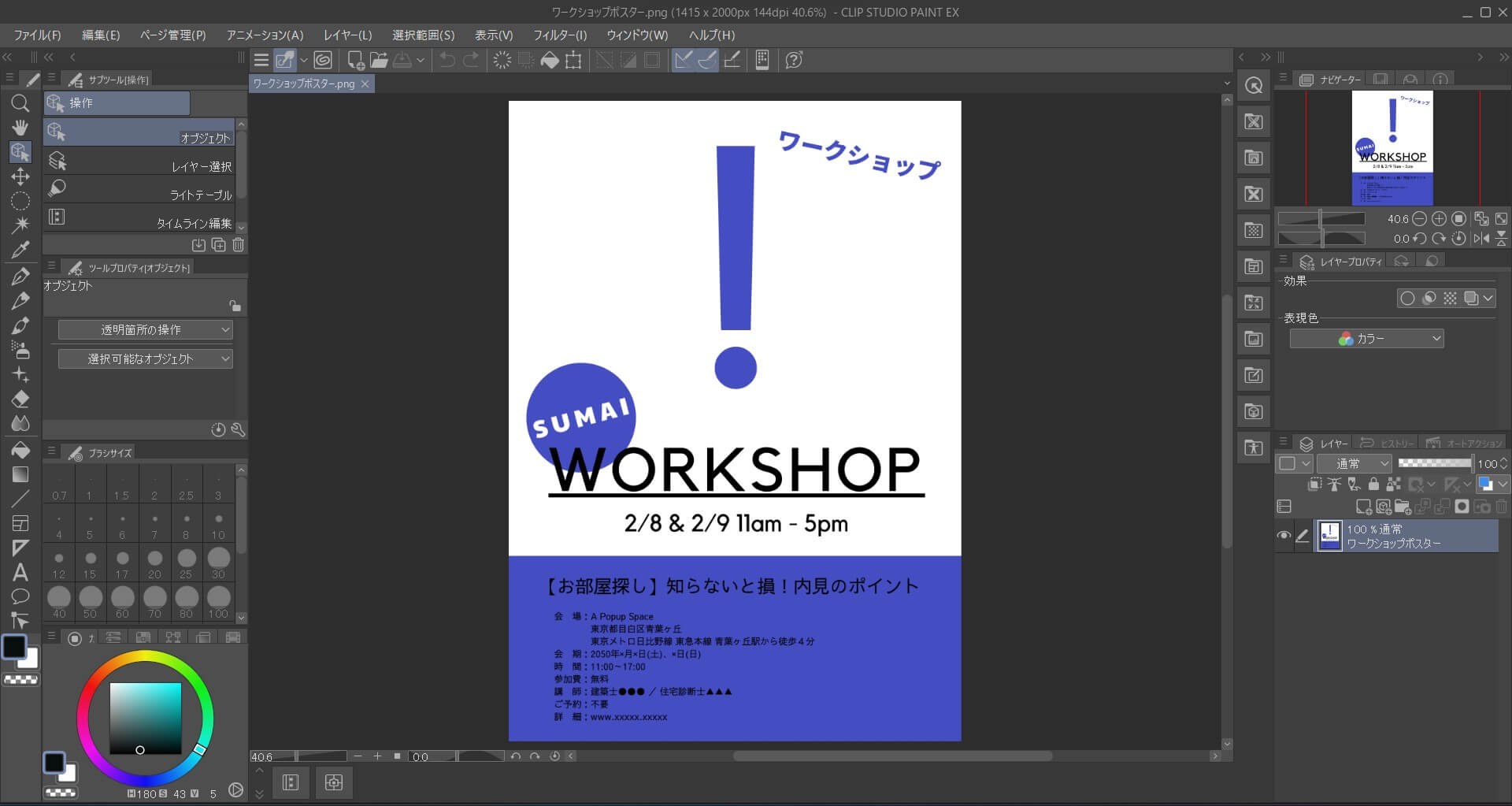
Task: Open 選択可能なオブジェクト dropdown
Action: 146,359
